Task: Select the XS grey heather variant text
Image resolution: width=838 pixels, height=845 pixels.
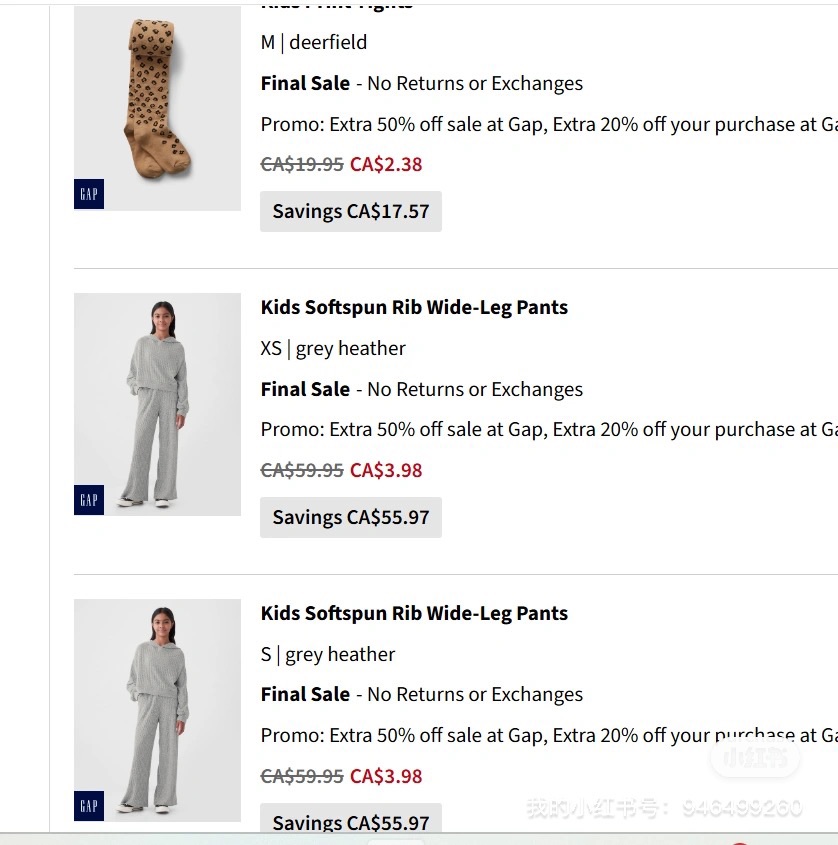Action: 333,348
